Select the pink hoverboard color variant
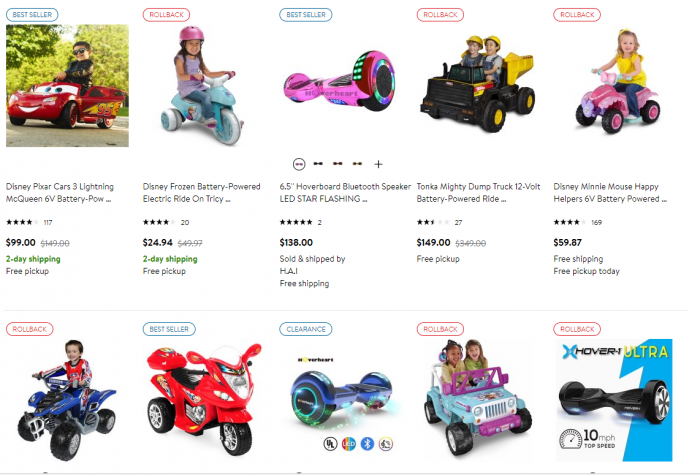700x475 pixels. pyautogui.click(x=299, y=164)
